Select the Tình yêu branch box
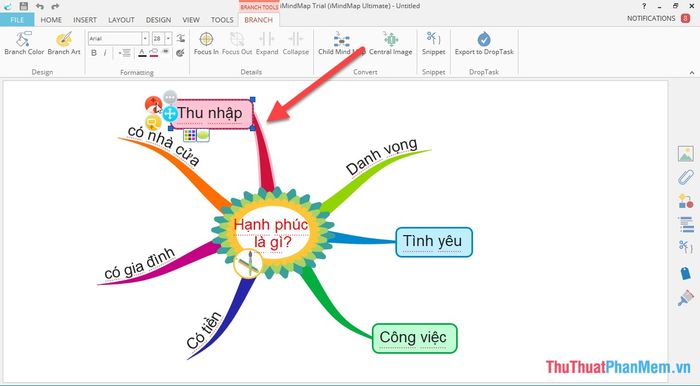The image size is (700, 386). tap(433, 242)
